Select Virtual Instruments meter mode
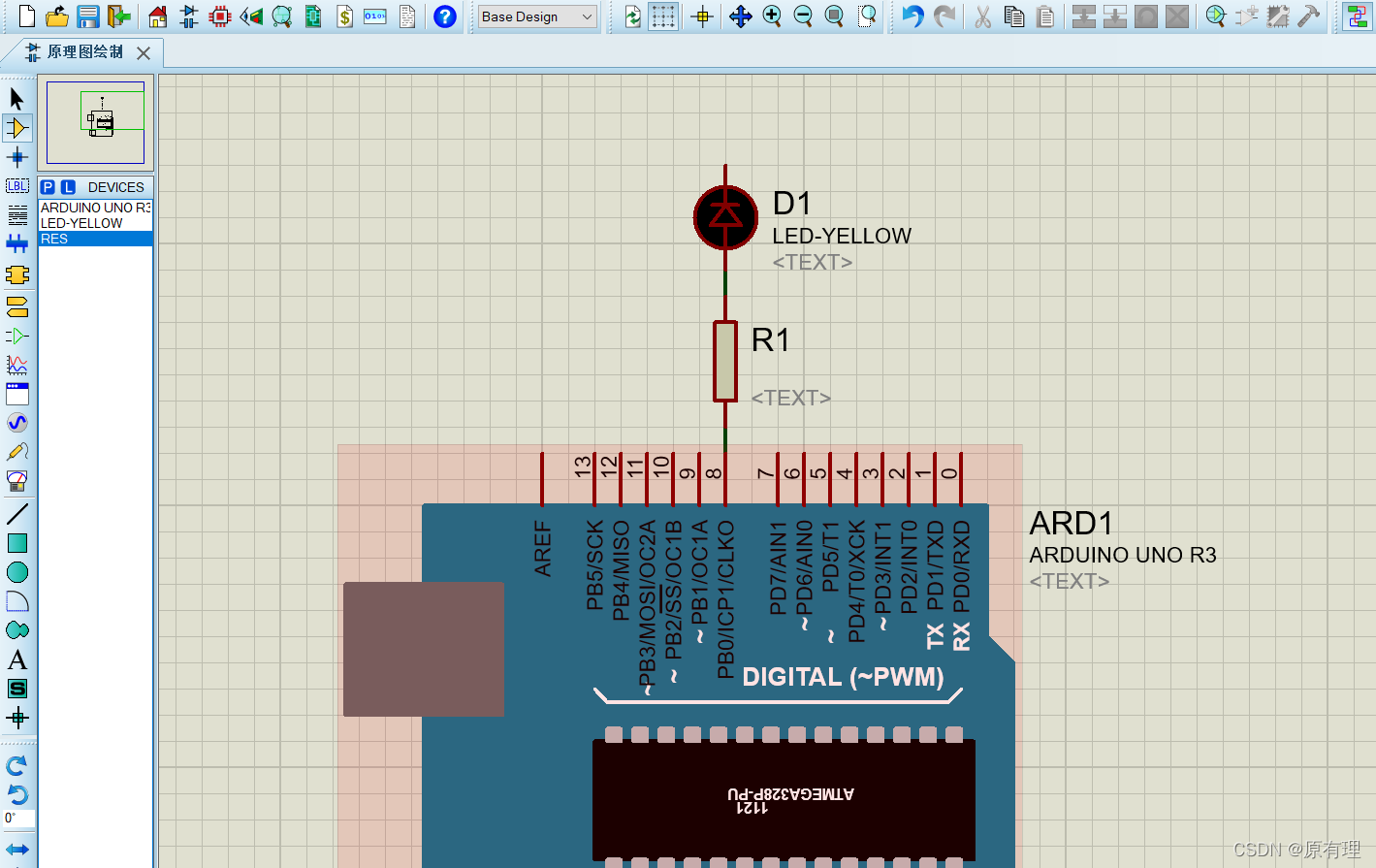 (17, 481)
